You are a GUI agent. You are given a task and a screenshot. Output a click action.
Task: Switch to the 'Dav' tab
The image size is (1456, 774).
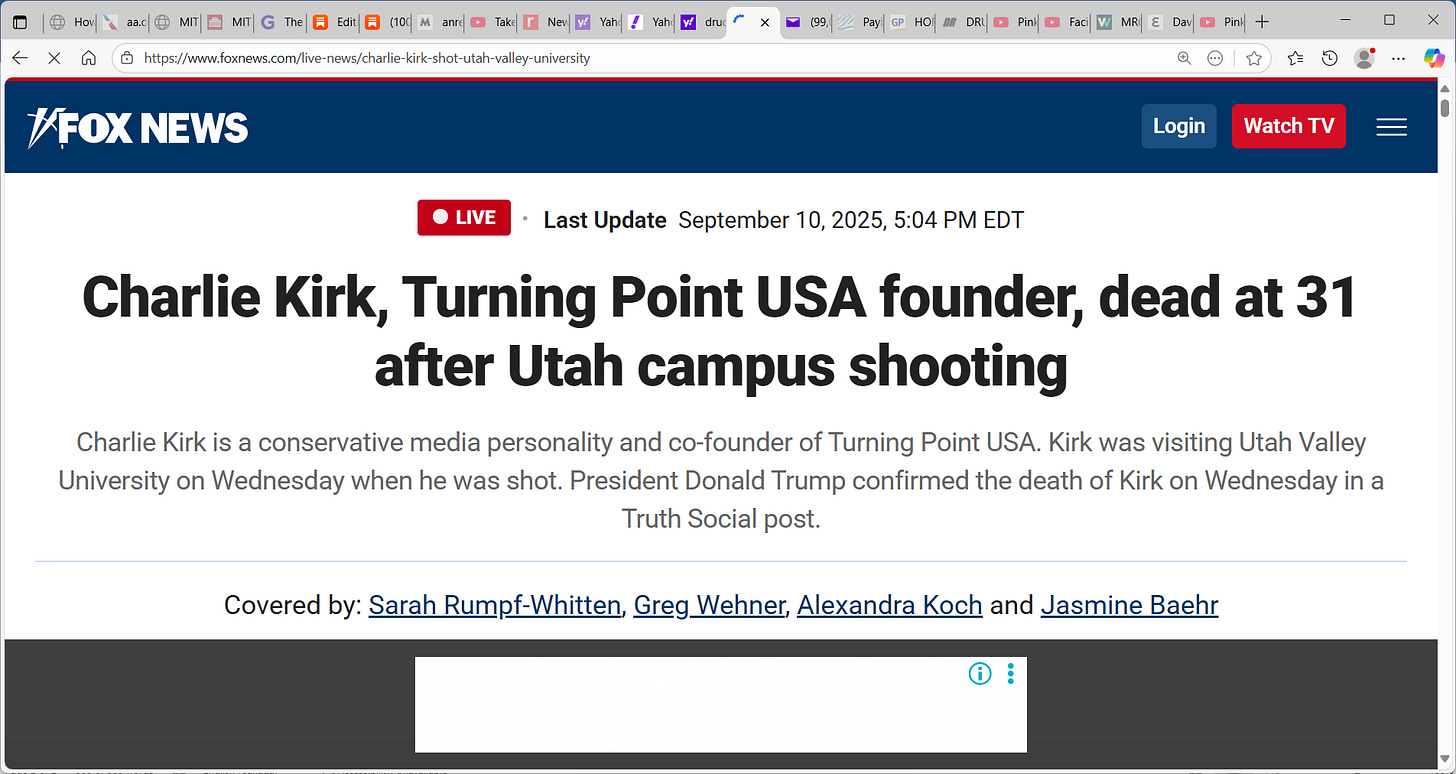tap(1169, 22)
